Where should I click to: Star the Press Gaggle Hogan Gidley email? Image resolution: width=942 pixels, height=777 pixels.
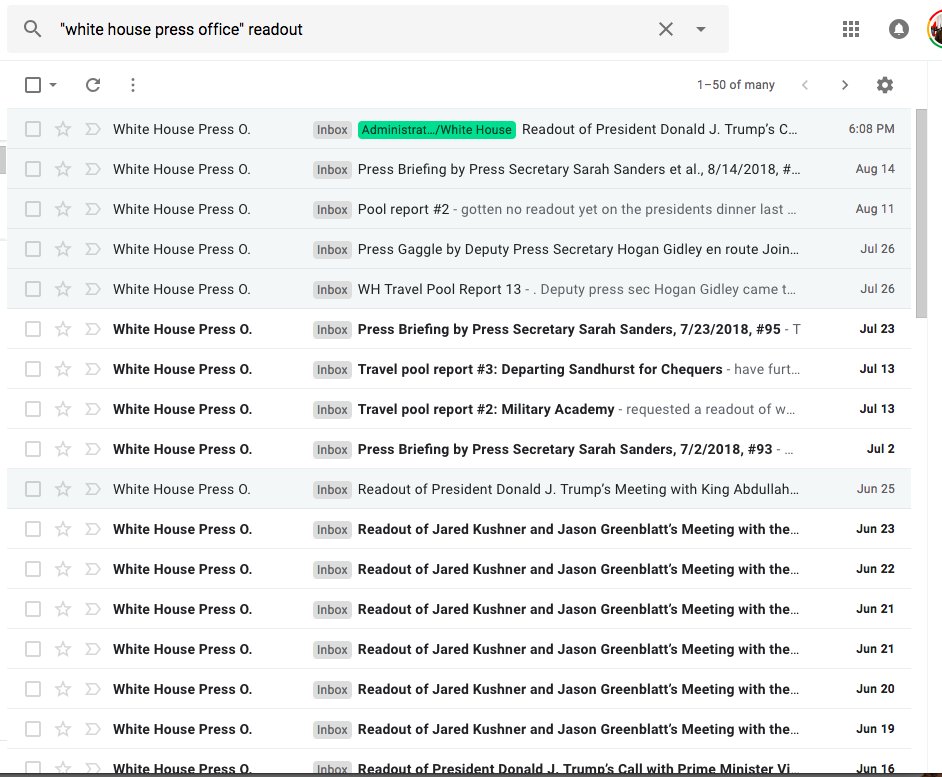[x=63, y=249]
